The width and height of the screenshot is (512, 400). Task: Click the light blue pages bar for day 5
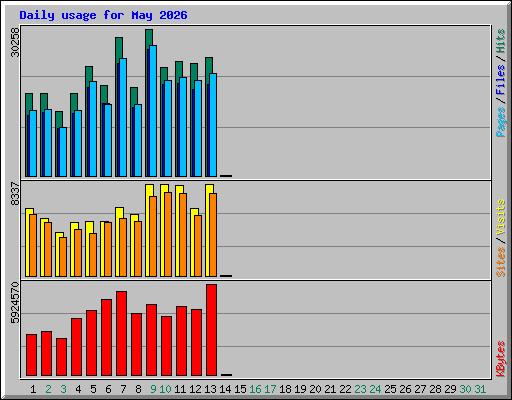pos(93,129)
